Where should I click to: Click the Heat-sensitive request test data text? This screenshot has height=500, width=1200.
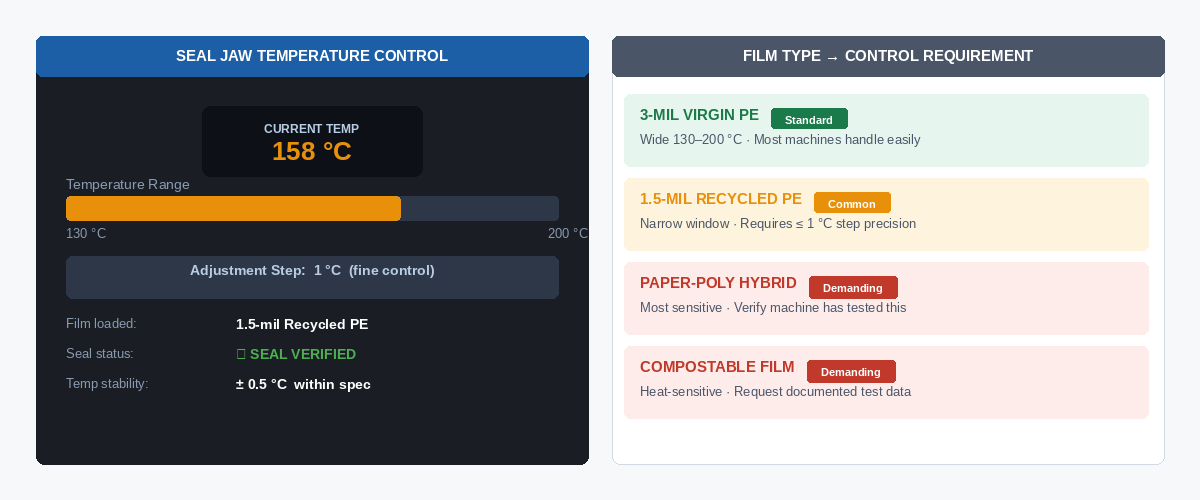(775, 392)
